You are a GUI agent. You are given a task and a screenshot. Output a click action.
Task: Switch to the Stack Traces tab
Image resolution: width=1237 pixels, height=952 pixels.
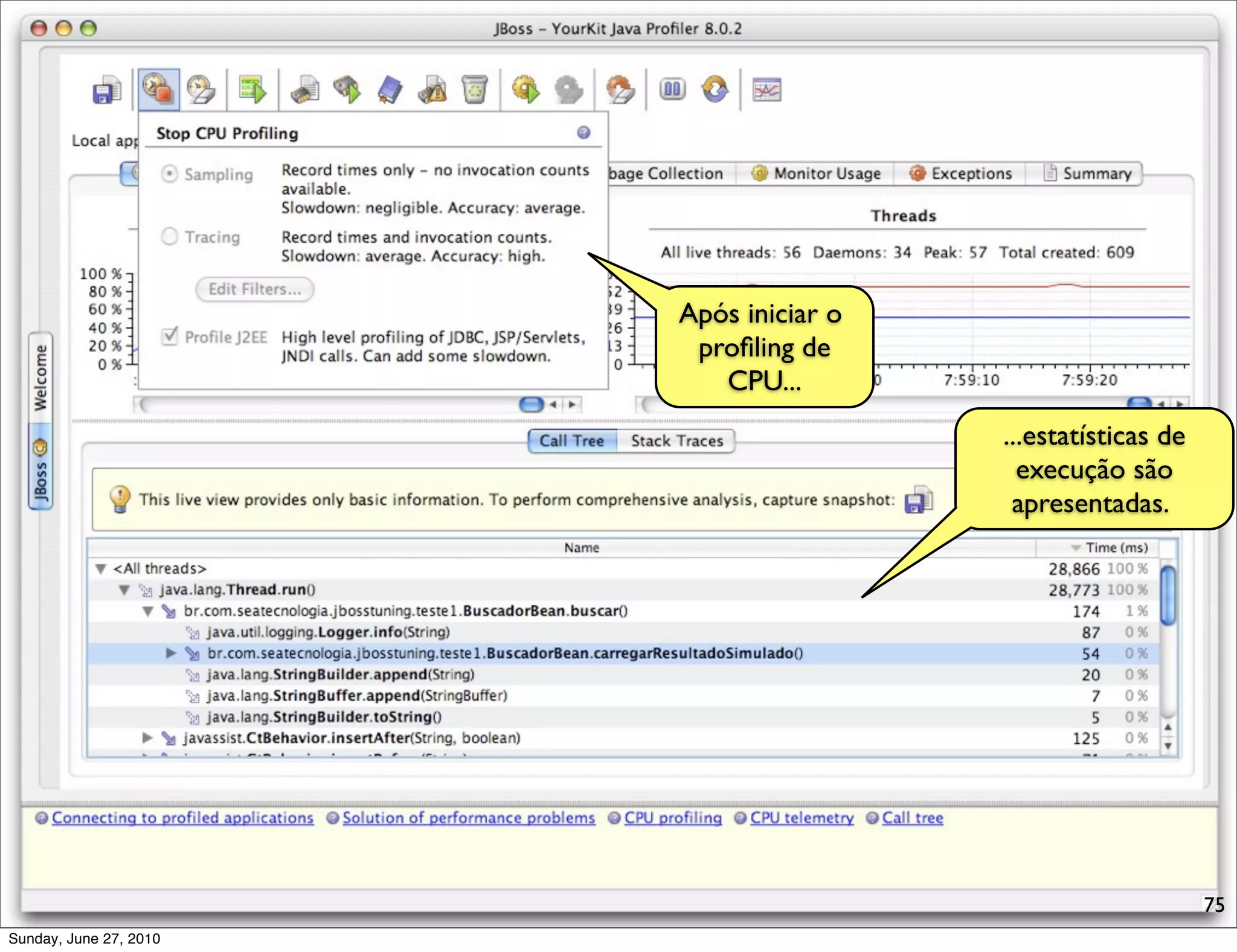point(676,441)
